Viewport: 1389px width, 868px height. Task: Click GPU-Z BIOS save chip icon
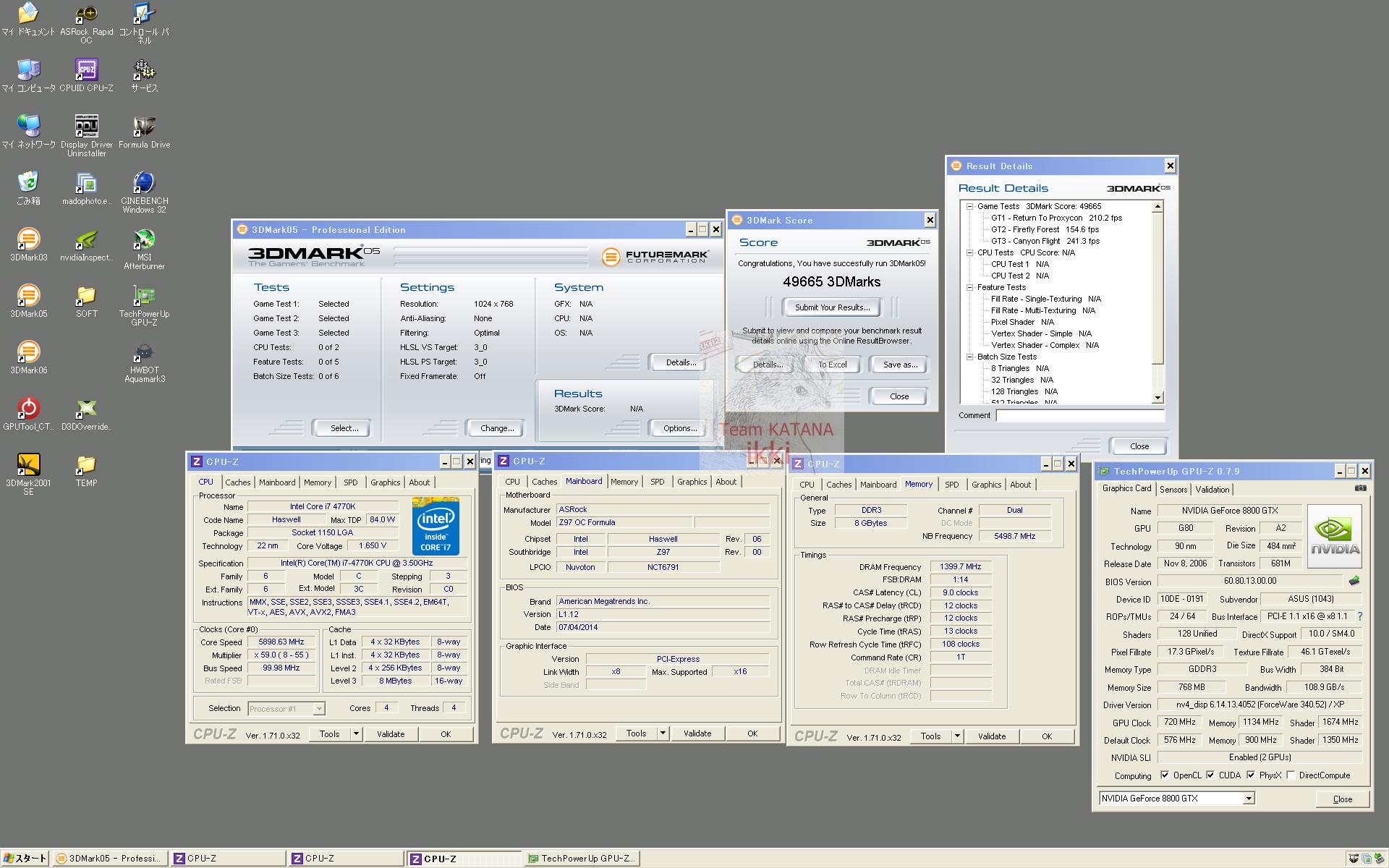pyautogui.click(x=1354, y=580)
